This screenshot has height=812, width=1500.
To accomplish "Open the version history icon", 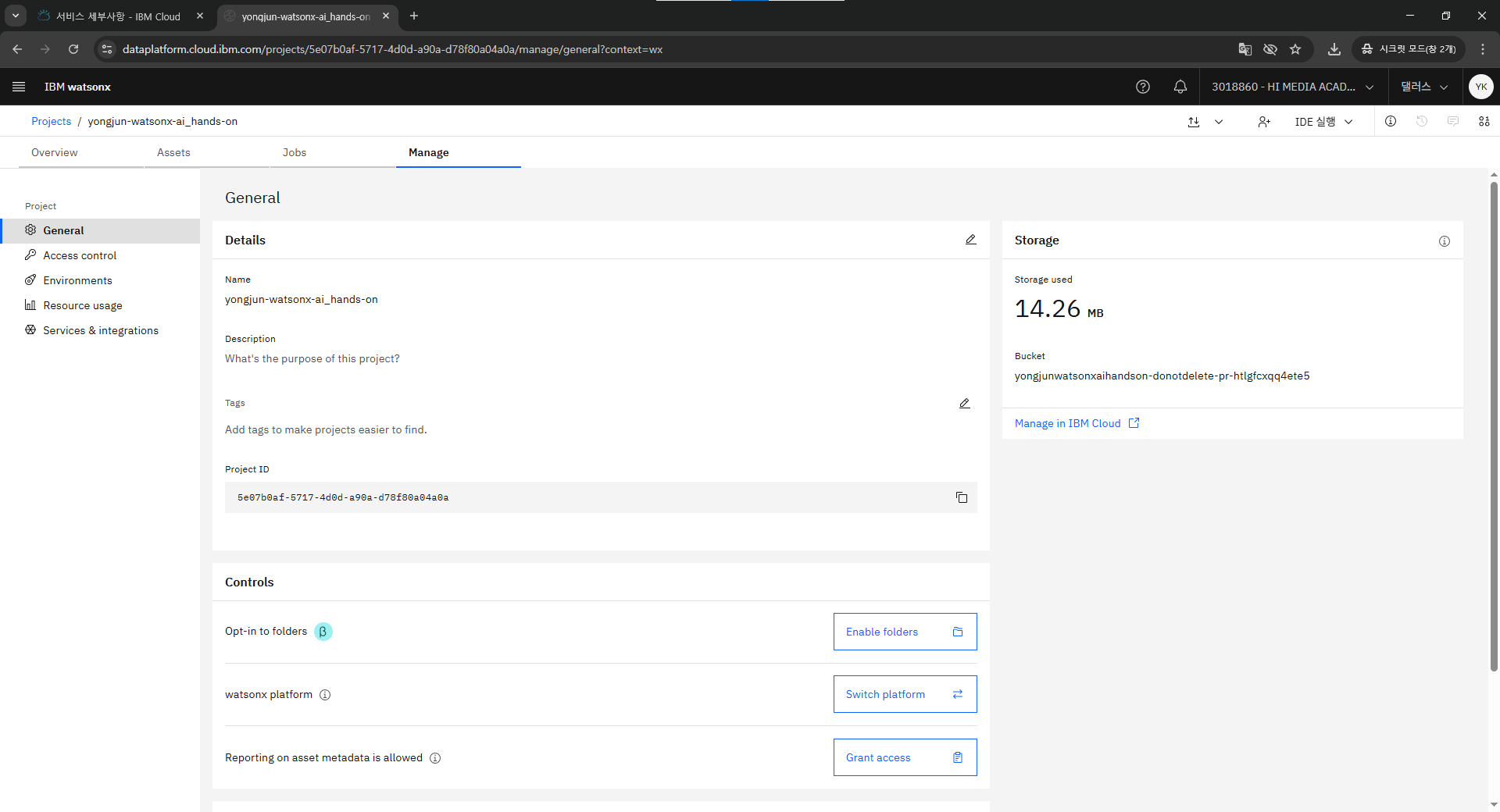I will [x=1422, y=121].
